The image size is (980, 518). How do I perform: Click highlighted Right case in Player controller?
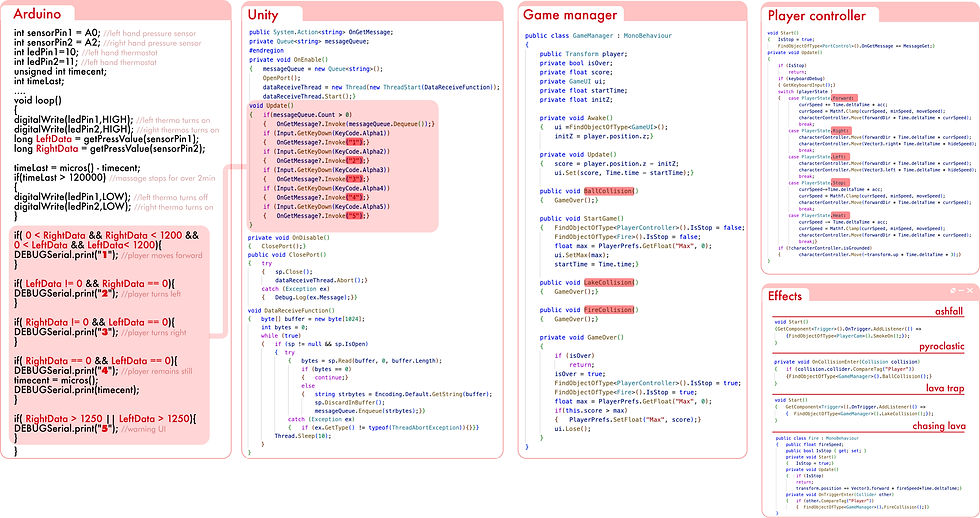point(841,131)
